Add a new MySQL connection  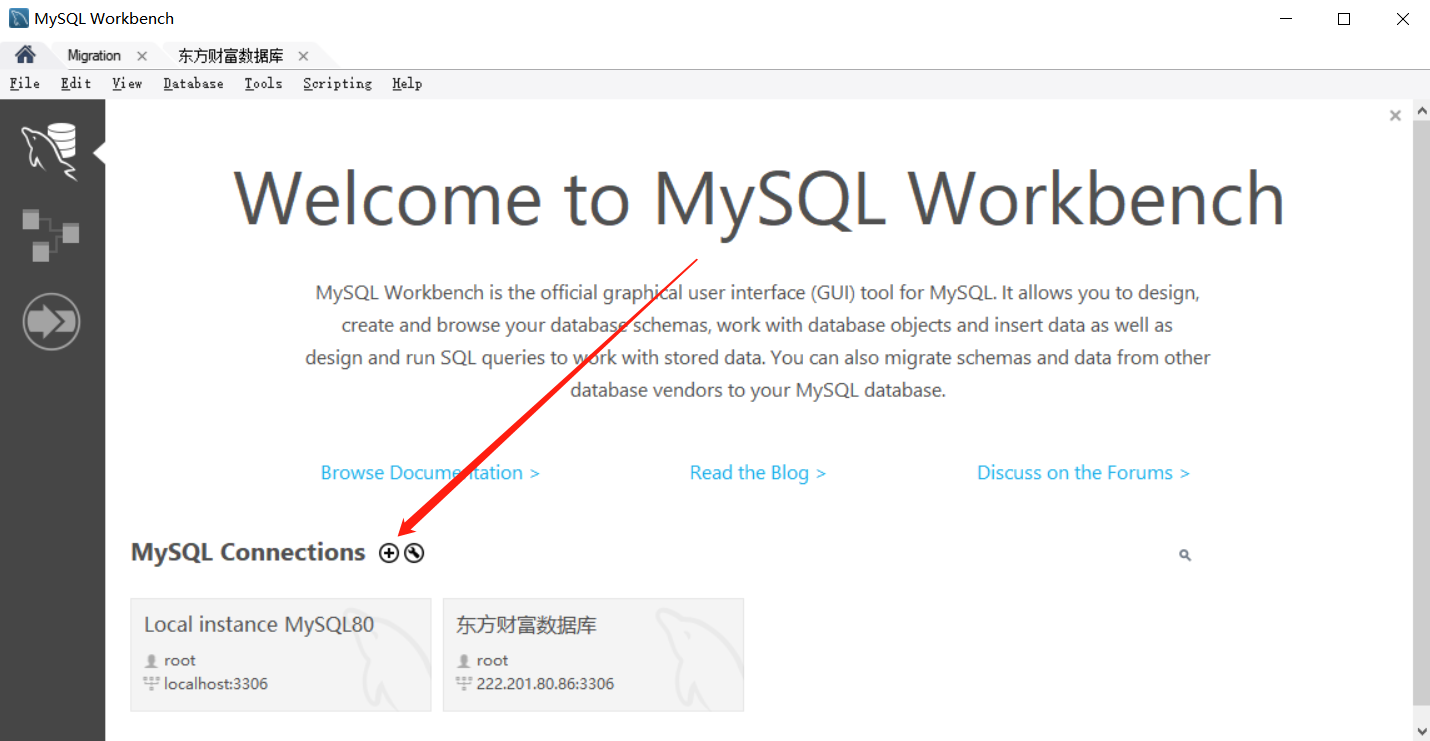click(389, 553)
